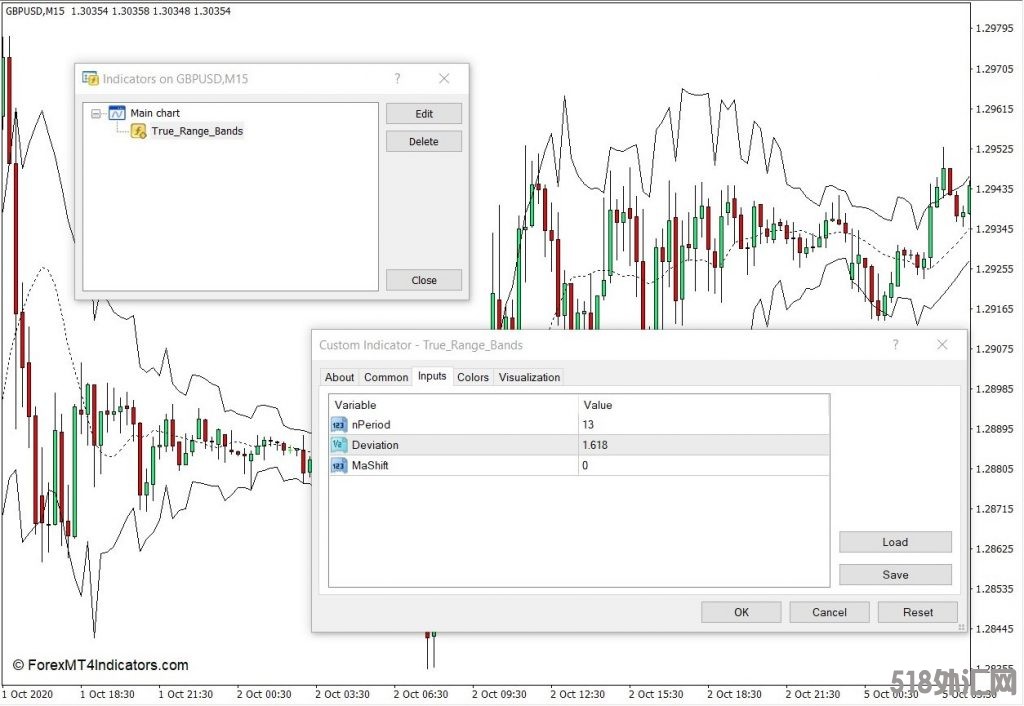Viewport: 1024px width, 706px height.
Task: Click the 1.29795 price scale label
Action: point(995,29)
